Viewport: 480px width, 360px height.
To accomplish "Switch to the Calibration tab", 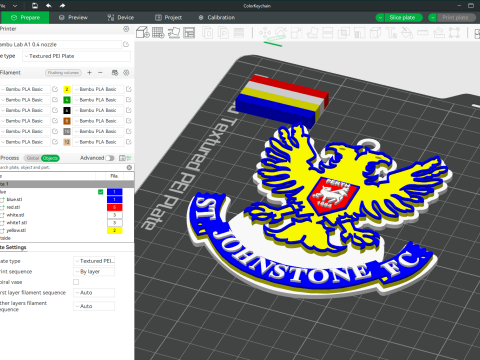I will [x=217, y=18].
